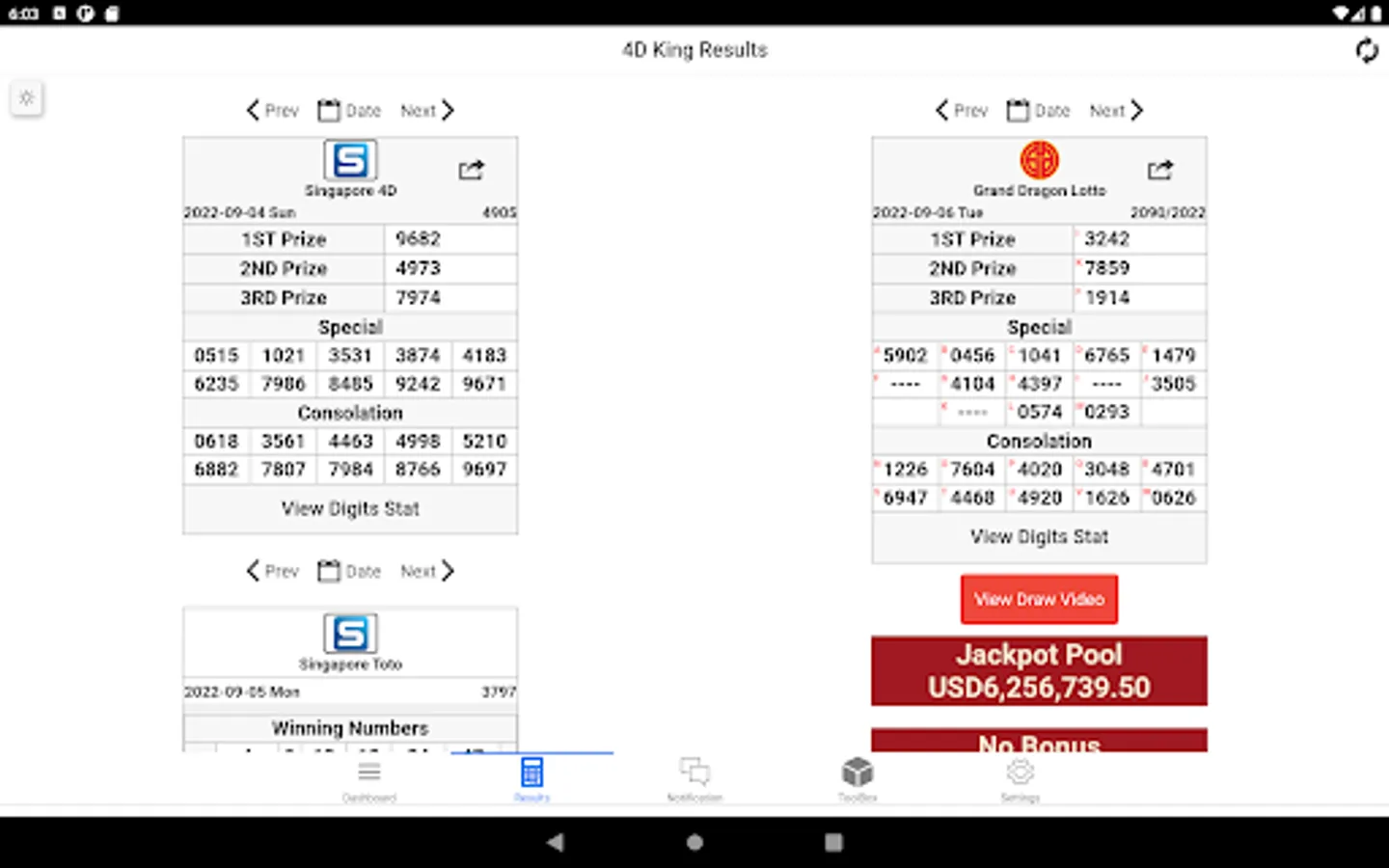Select Singapore Toto date 2022-09-05 Mon
Viewport: 1389px width, 868px height.
[x=242, y=692]
